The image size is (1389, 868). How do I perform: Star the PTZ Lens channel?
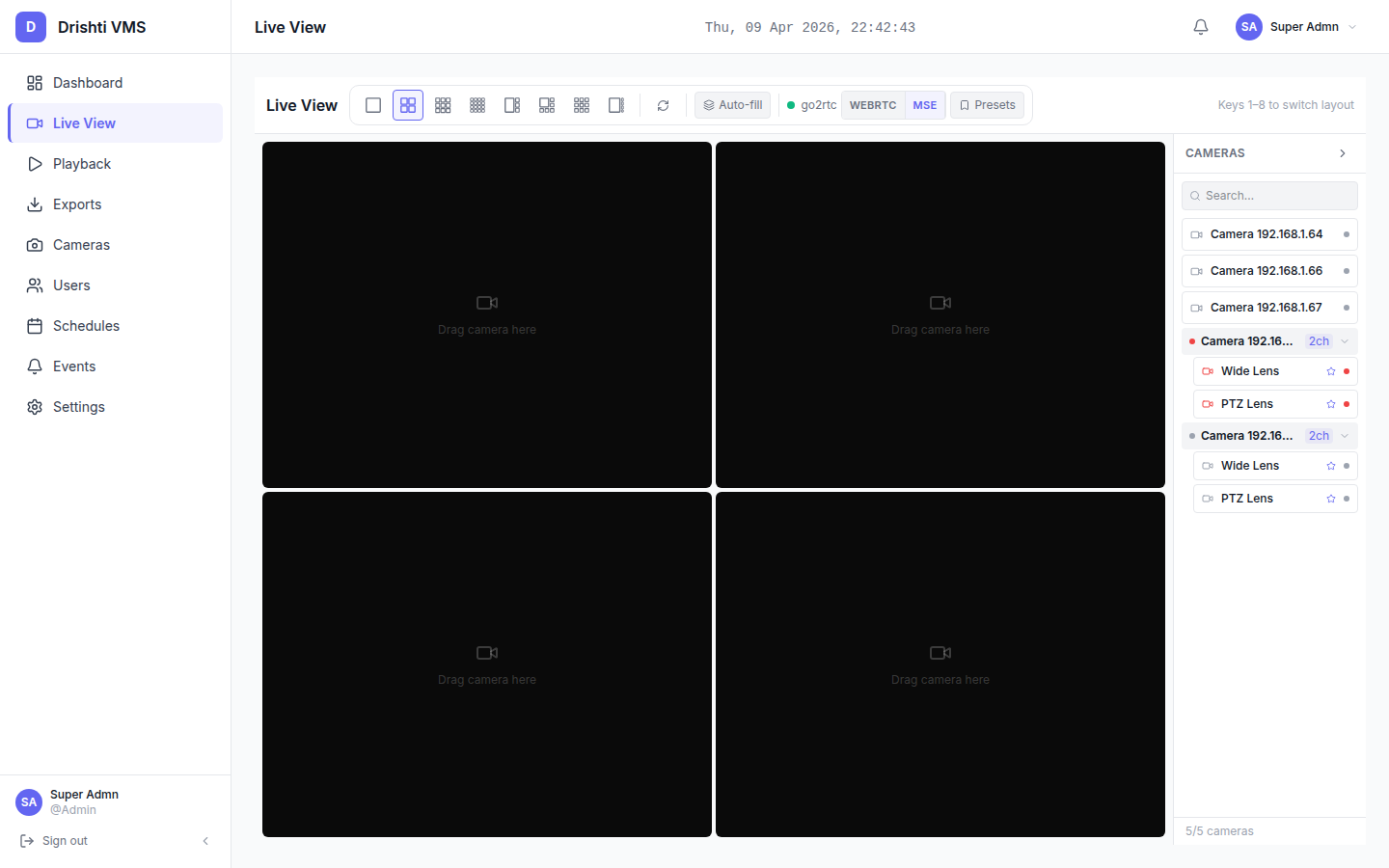[x=1331, y=403]
